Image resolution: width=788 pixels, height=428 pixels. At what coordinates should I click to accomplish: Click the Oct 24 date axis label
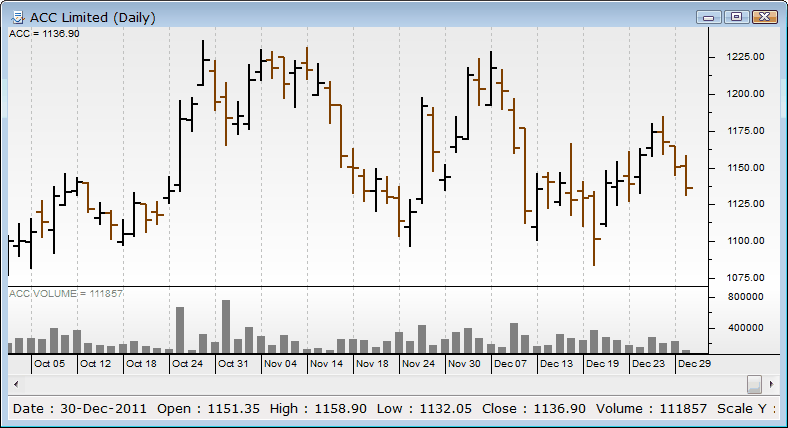(x=187, y=364)
